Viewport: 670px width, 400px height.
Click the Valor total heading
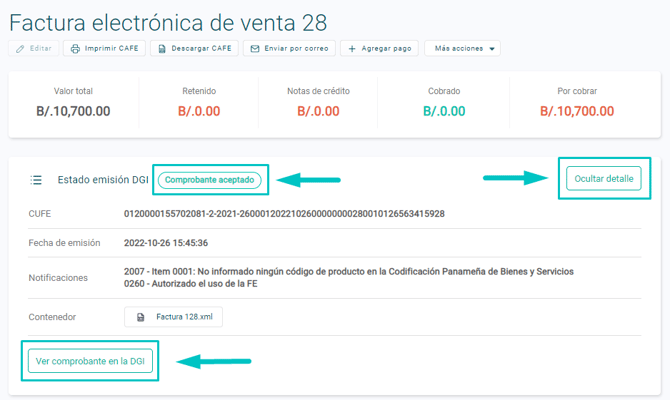pos(73,91)
